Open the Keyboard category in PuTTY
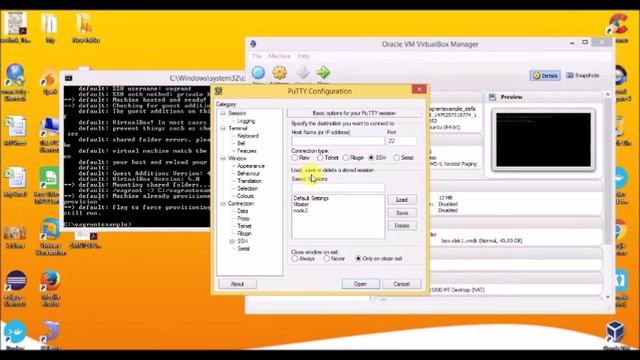 coord(248,136)
